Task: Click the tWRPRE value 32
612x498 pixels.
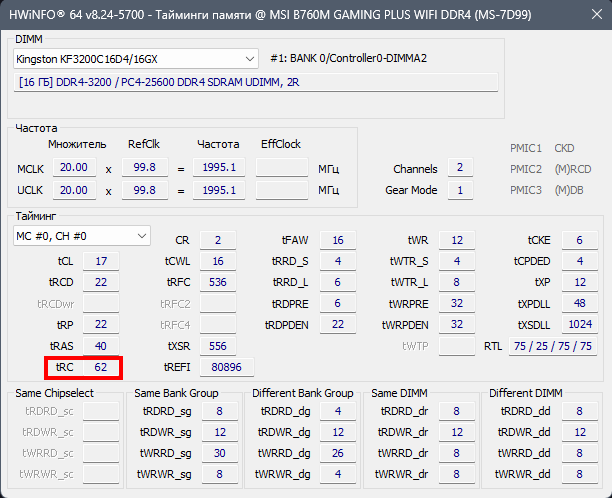Action: coord(457,303)
